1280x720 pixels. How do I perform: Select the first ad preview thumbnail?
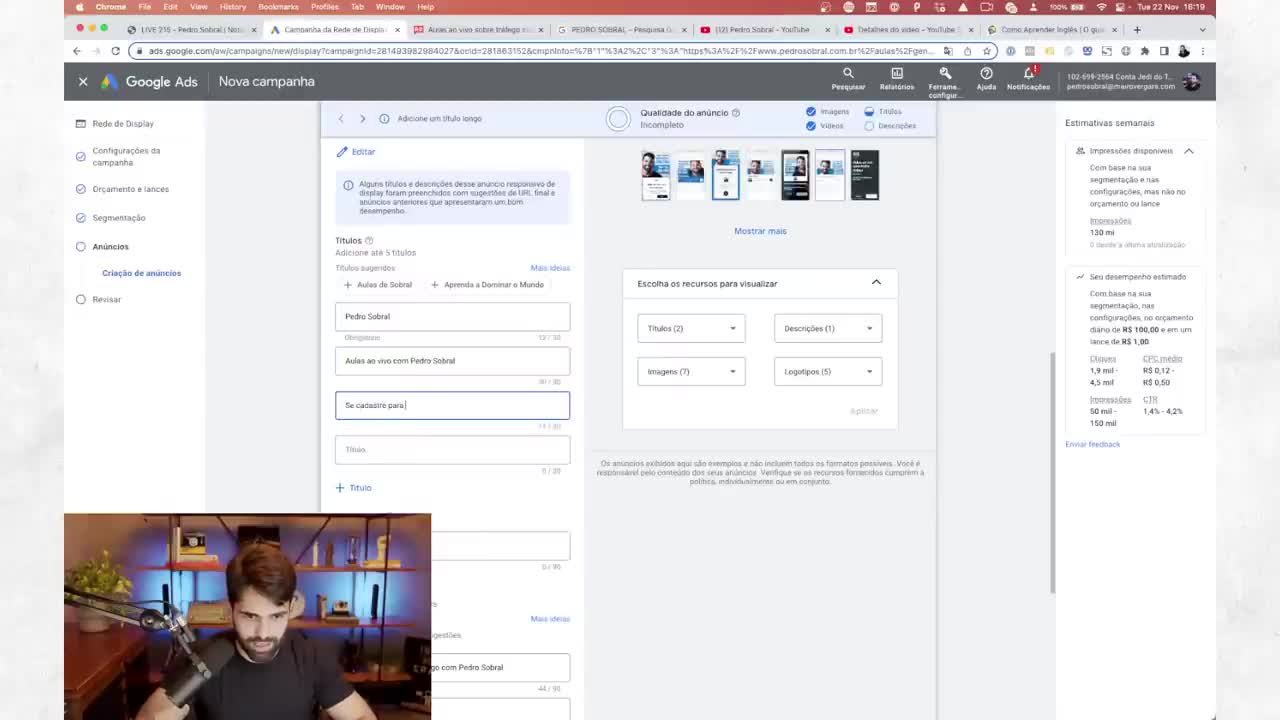click(x=656, y=175)
